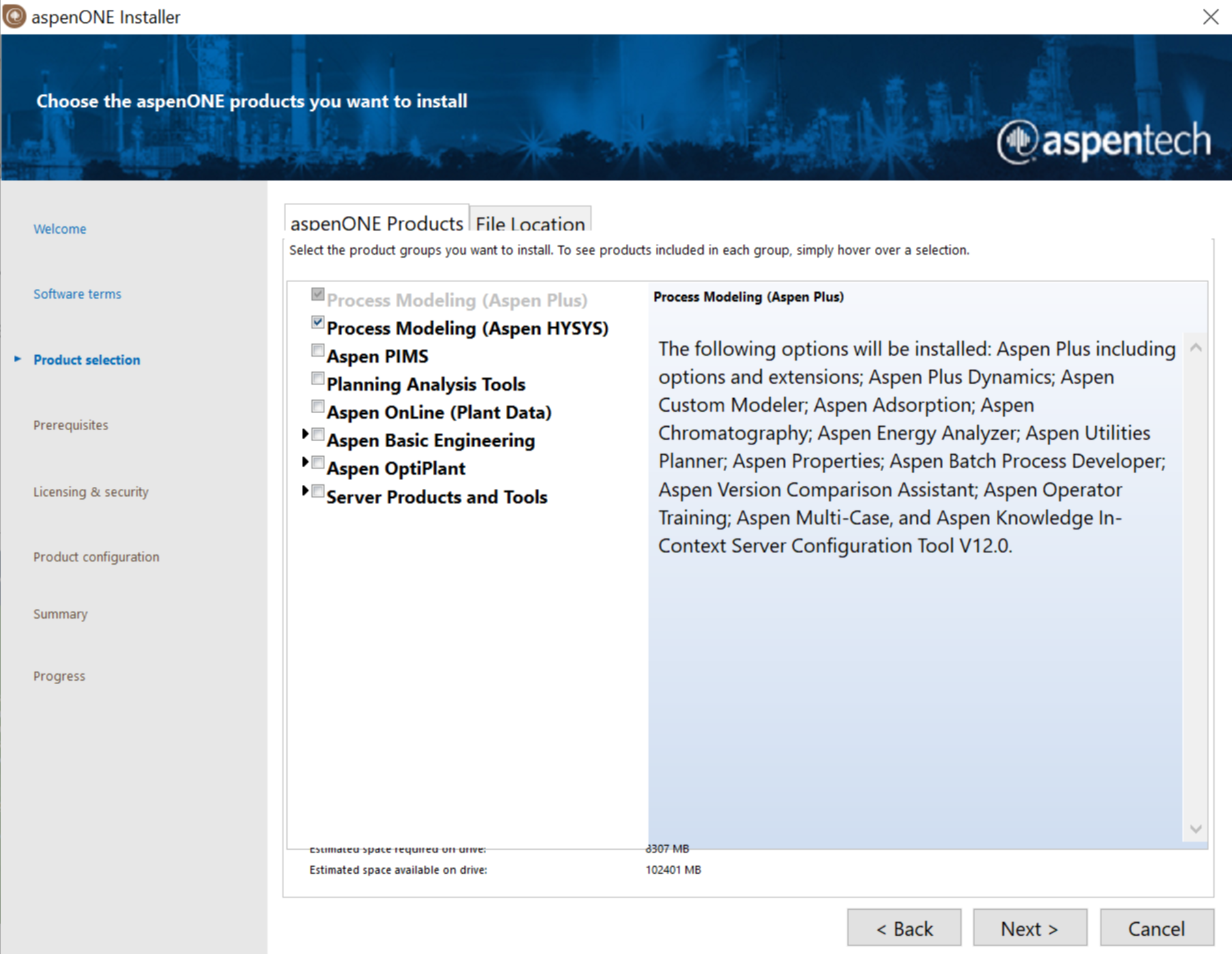Click the Prerequisites step in the sidebar
Screen dimensions: 1232x954
71,425
